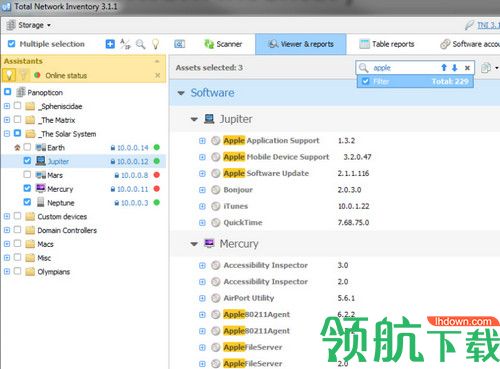Image resolution: width=500 pixels, height=369 pixels.
Task: Toggle the Multiple selection checkbox
Action: [11, 44]
